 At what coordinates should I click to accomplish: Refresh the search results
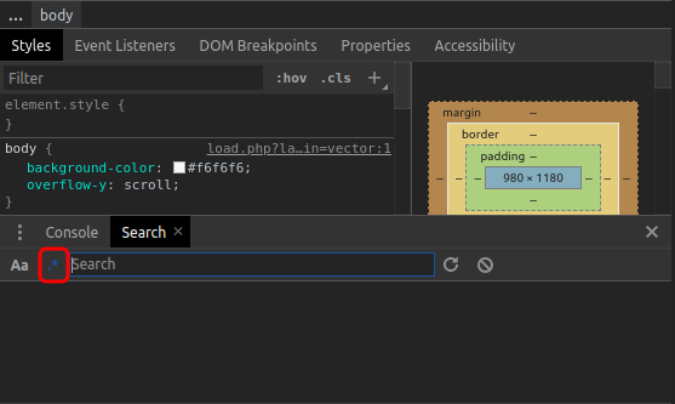point(451,264)
